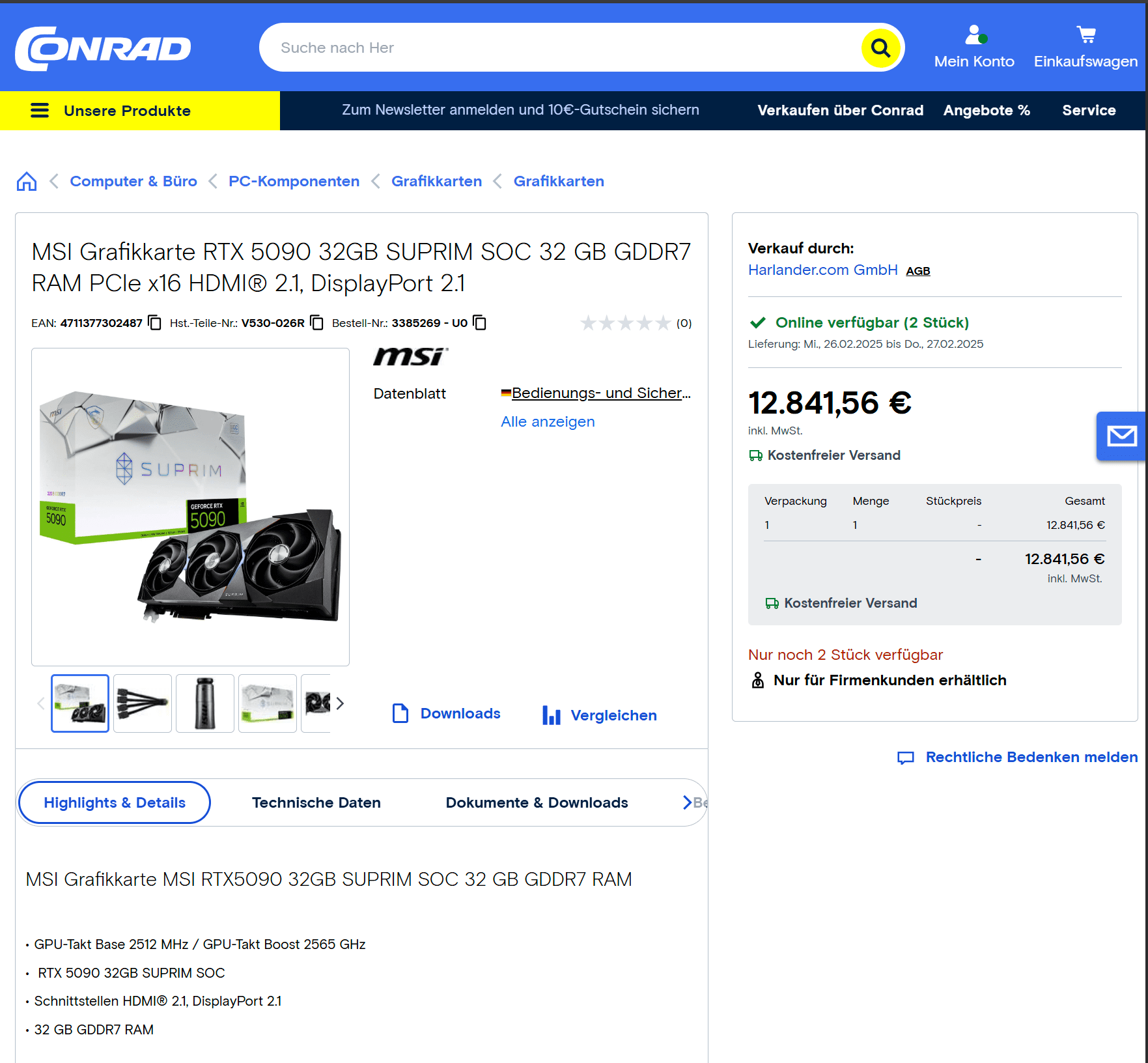
Task: Click the speech bubble icon for legal concerns
Action: coord(906,758)
